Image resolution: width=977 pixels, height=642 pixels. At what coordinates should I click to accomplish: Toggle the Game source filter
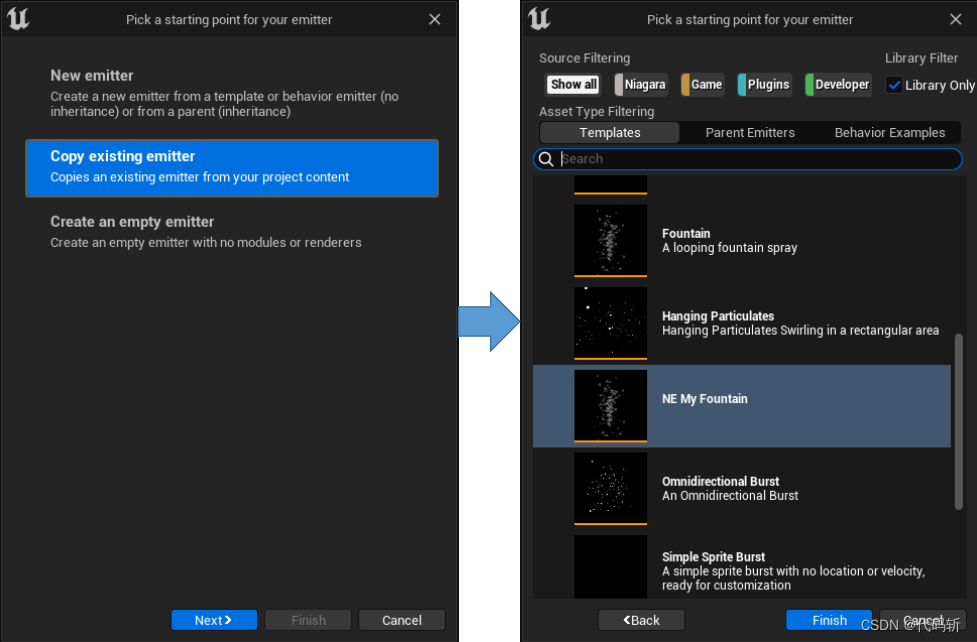point(702,84)
